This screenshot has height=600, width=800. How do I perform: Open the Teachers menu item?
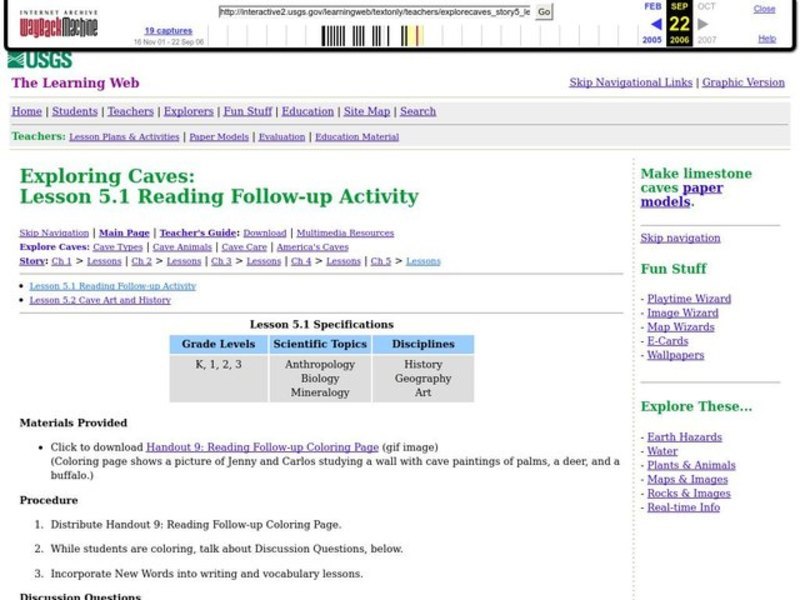point(130,111)
